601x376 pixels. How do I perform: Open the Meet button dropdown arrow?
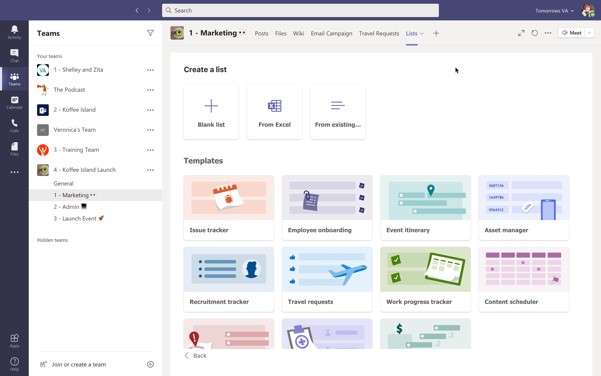590,33
